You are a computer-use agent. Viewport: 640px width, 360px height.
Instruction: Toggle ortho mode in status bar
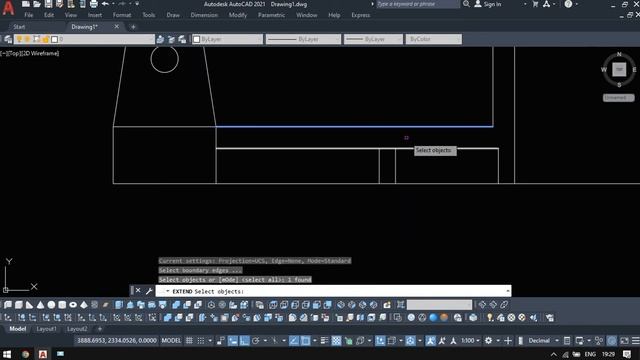point(244,341)
